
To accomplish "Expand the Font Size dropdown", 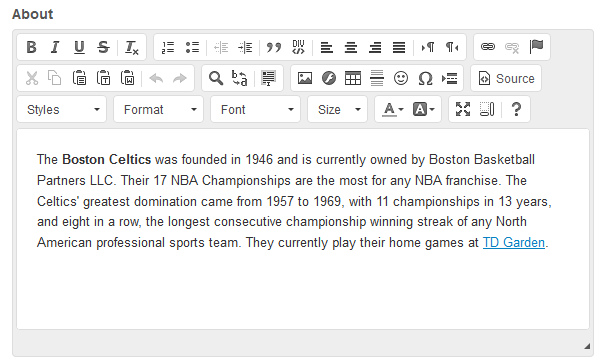I will [x=338, y=109].
